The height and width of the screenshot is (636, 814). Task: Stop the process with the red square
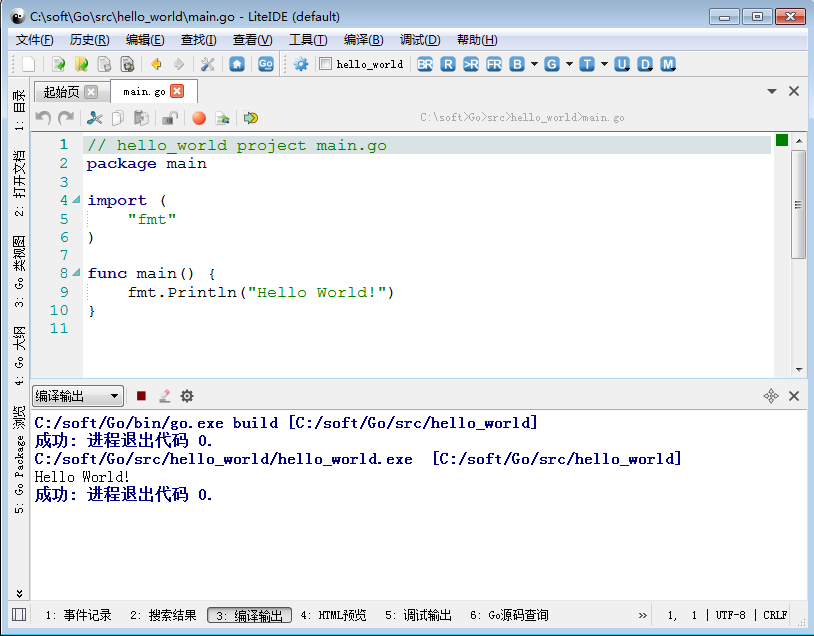(141, 396)
